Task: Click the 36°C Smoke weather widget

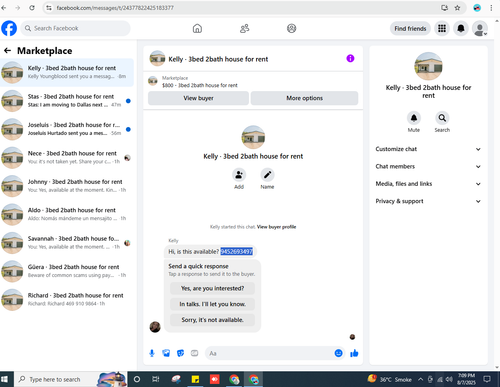Action: tap(390, 379)
